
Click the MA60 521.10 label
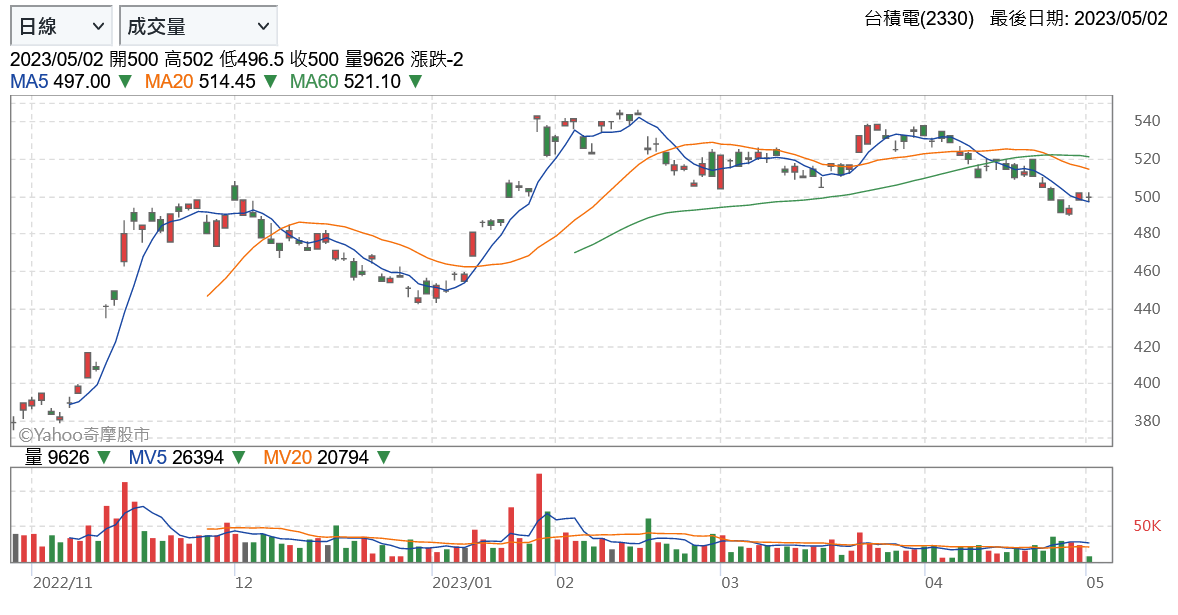tap(346, 81)
